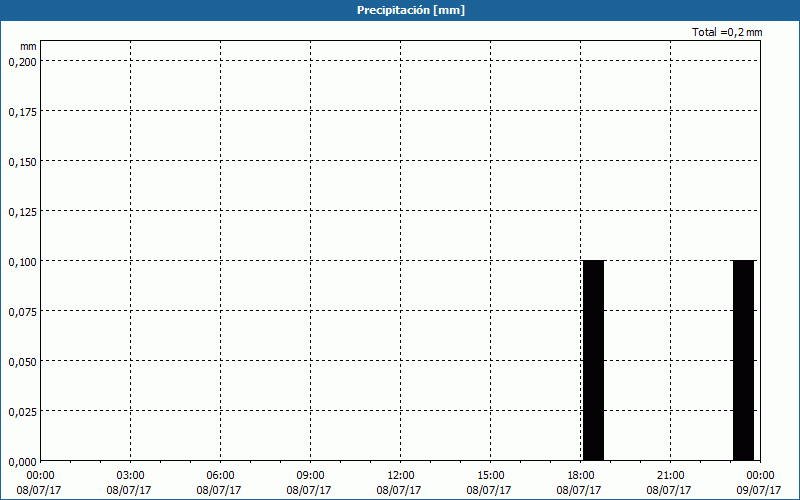Click the precipitation bar after 18:00
The width and height of the screenshot is (800, 500).
pyautogui.click(x=593, y=360)
